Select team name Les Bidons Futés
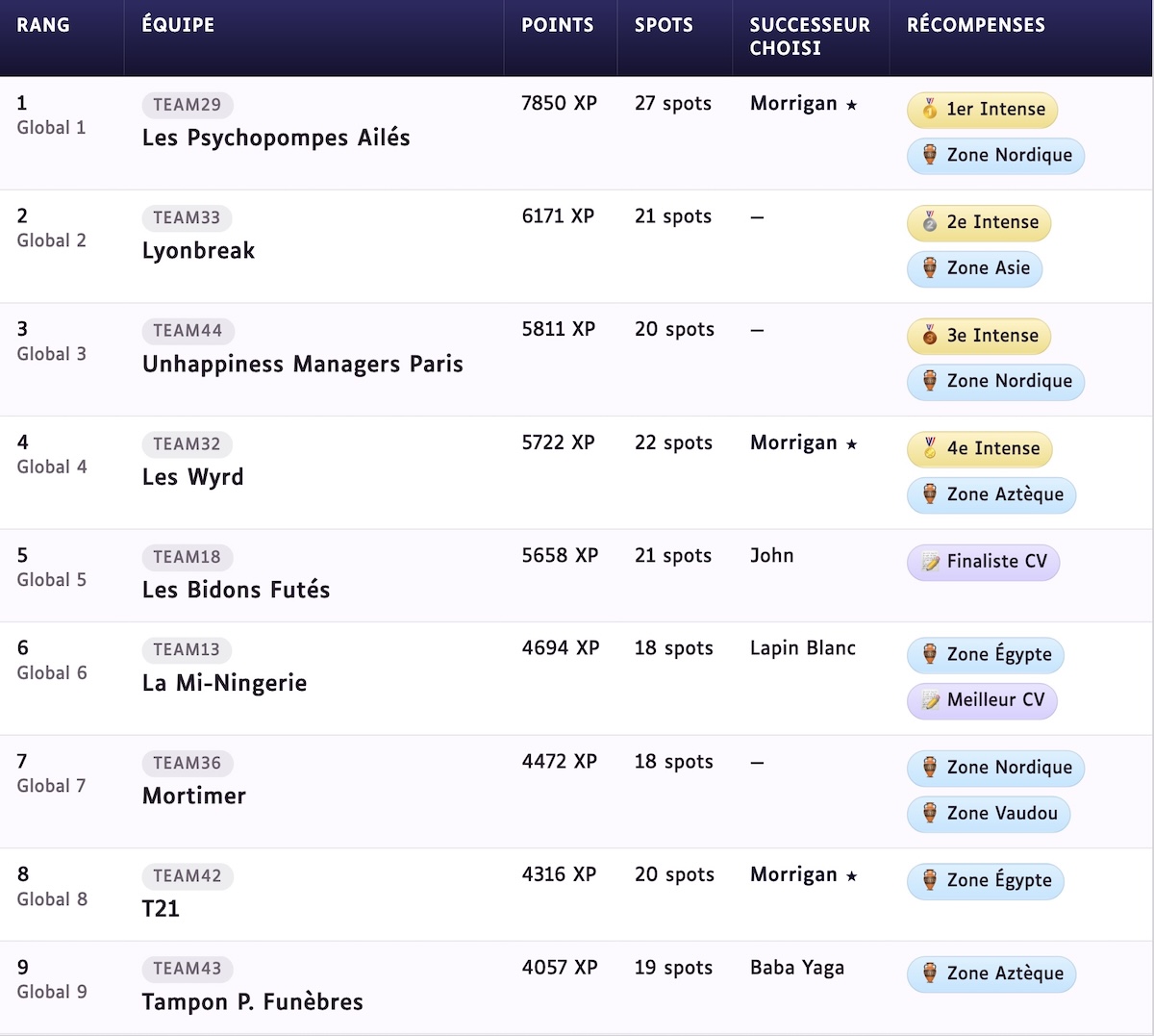Screen dimensions: 1154x1036 [236, 591]
